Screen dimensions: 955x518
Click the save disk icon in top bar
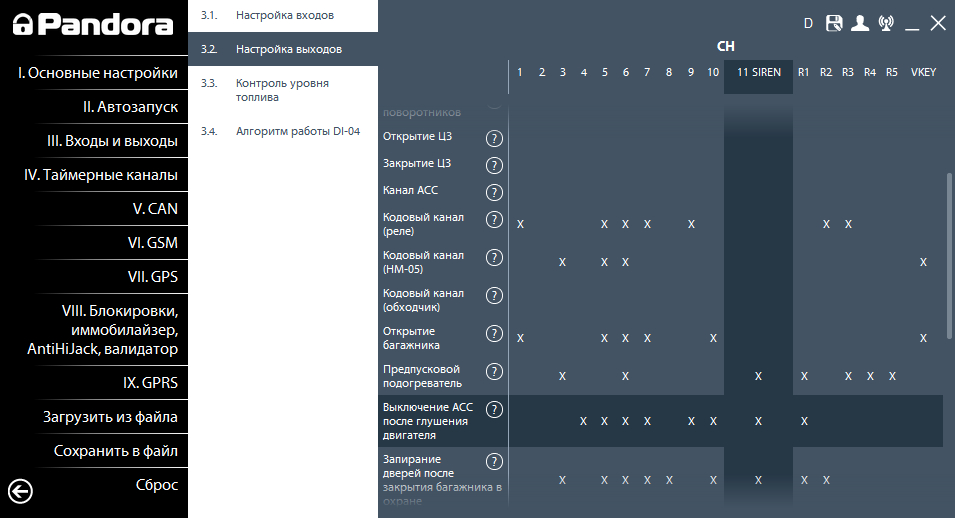pos(834,24)
